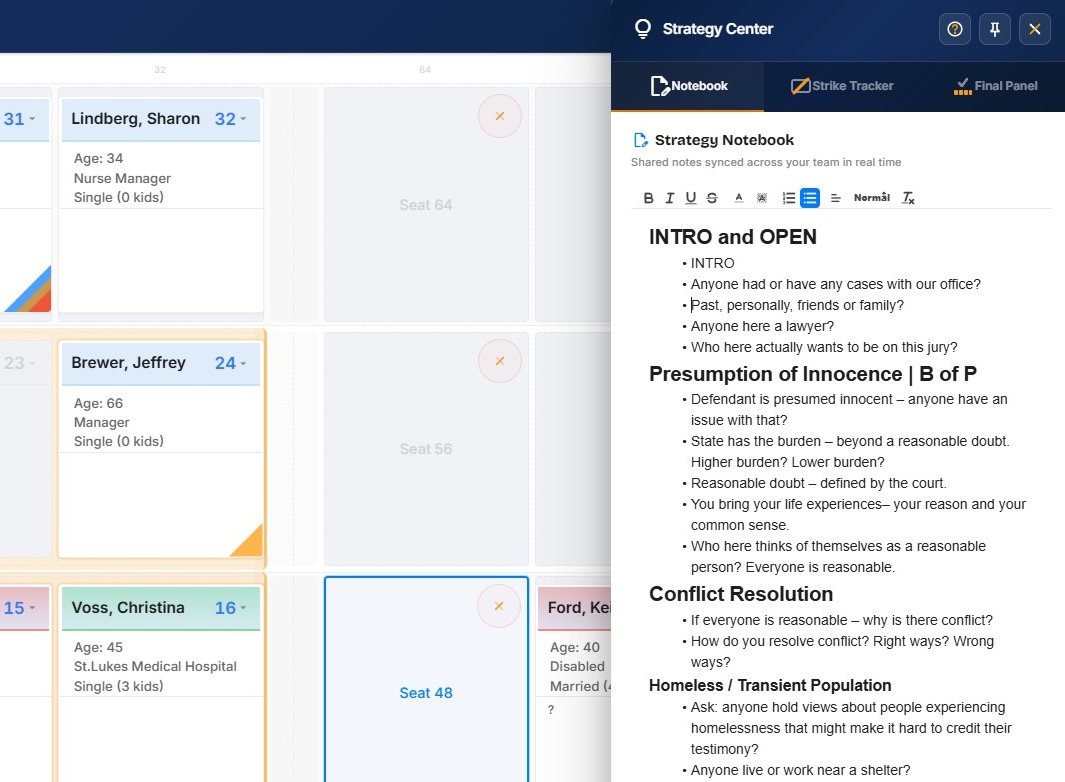The image size is (1065, 782).
Task: Toggle bold formatting in notebook toolbar
Action: coord(648,198)
